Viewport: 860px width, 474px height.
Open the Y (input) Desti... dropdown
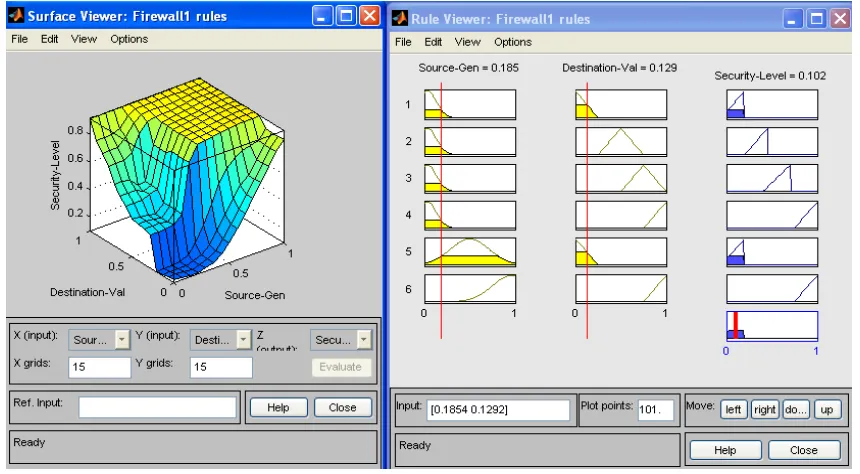click(x=221, y=340)
